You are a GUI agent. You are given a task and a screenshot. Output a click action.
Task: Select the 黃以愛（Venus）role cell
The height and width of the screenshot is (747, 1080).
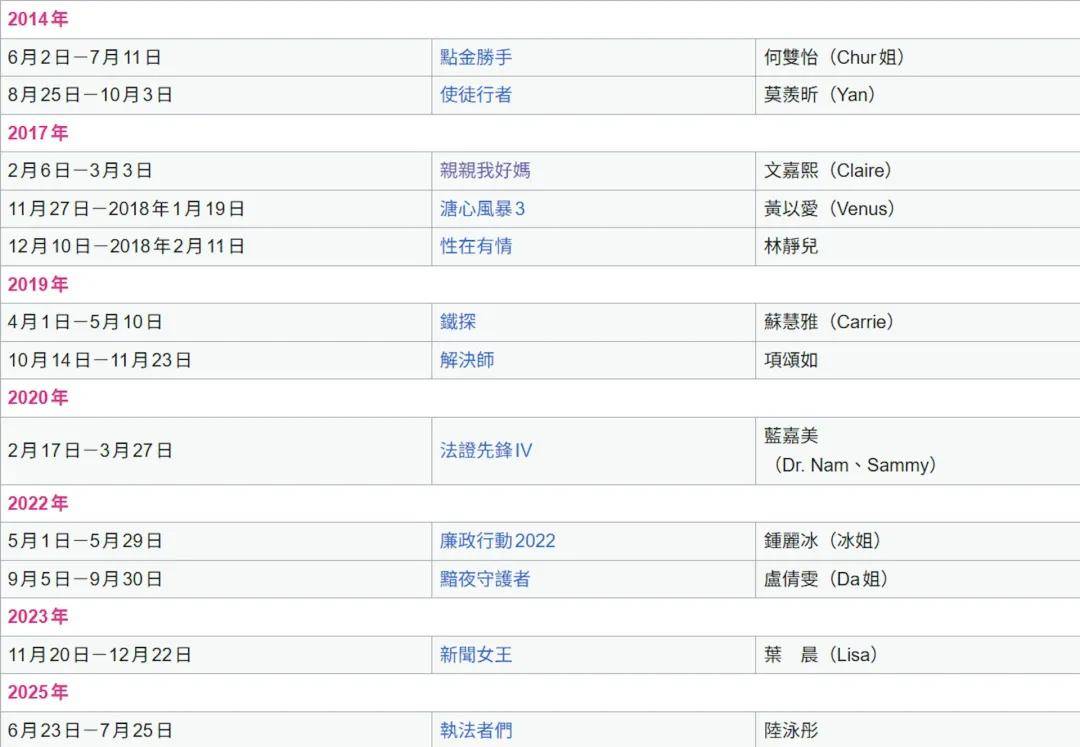tap(829, 209)
